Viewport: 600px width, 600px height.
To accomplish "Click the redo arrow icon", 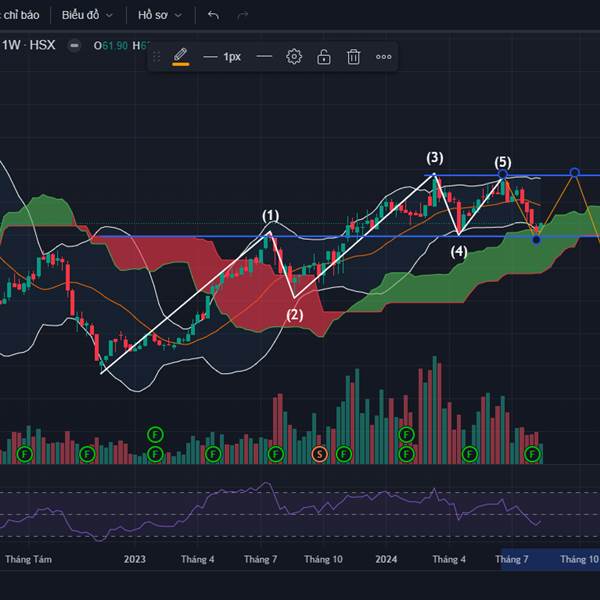I will click(243, 15).
